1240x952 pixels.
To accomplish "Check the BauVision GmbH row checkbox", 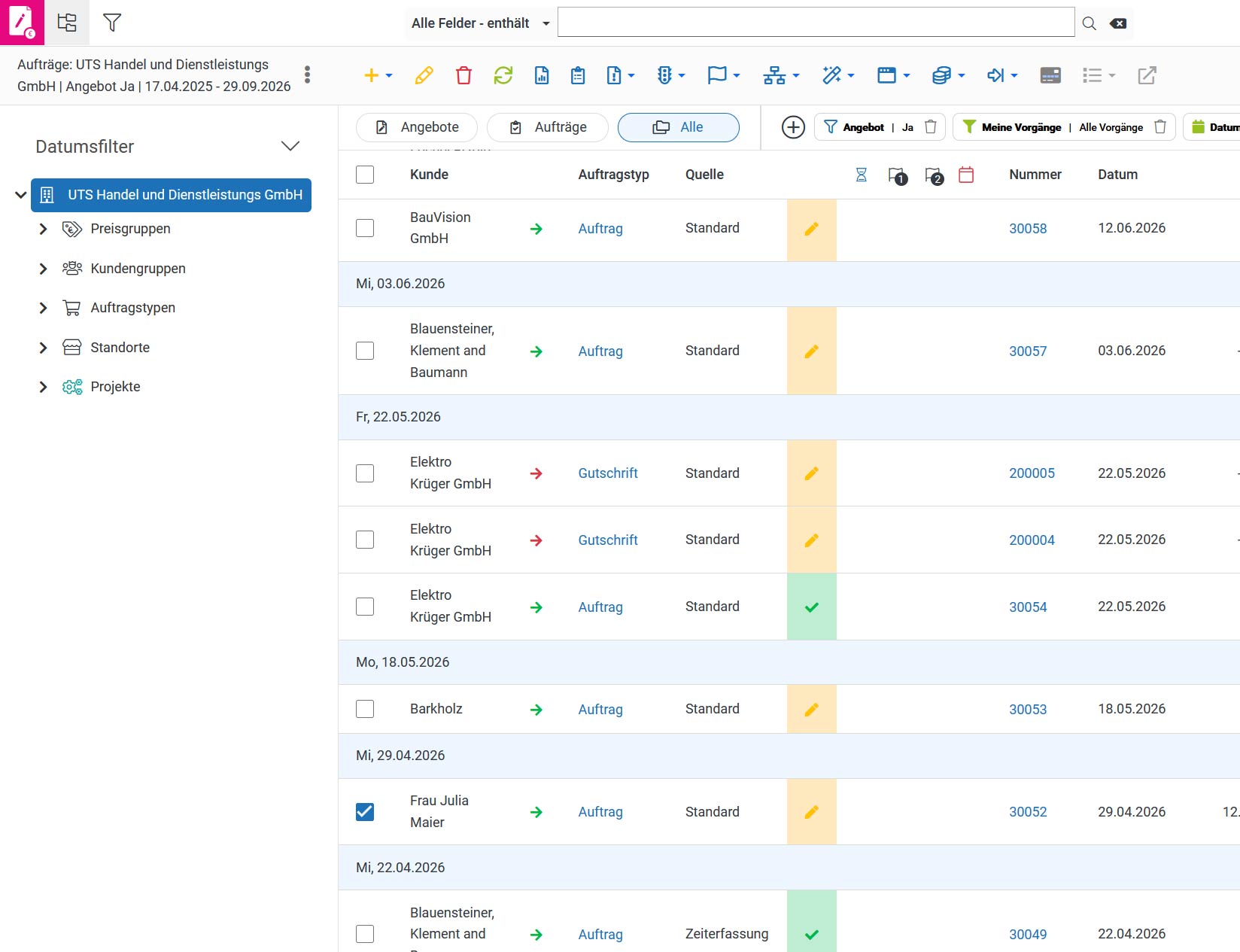I will [365, 228].
